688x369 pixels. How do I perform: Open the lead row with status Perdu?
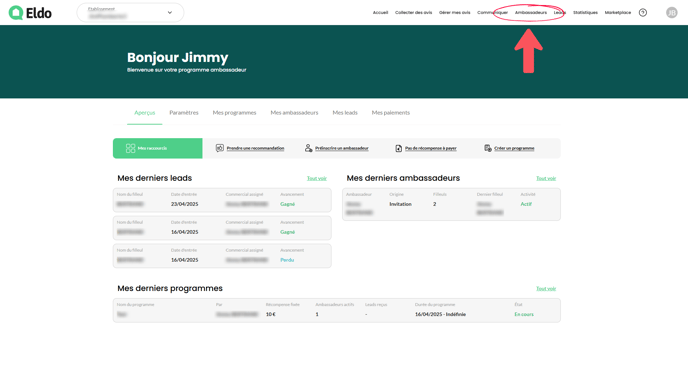coord(222,256)
